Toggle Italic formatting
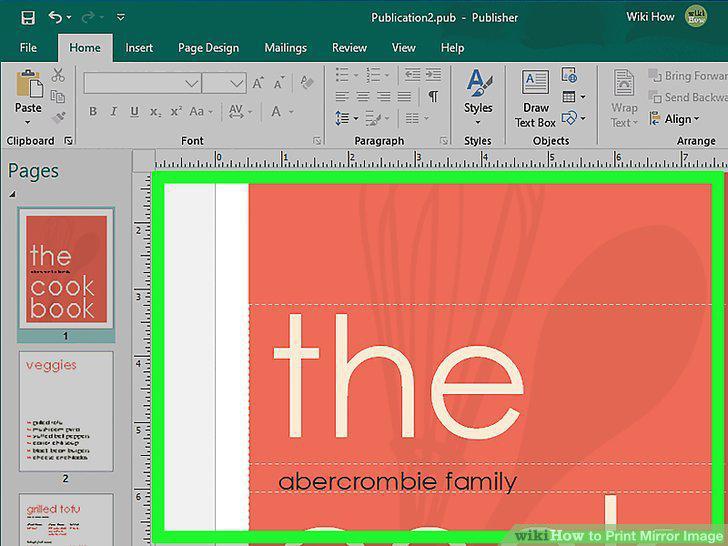The height and width of the screenshot is (546, 728). 114,111
